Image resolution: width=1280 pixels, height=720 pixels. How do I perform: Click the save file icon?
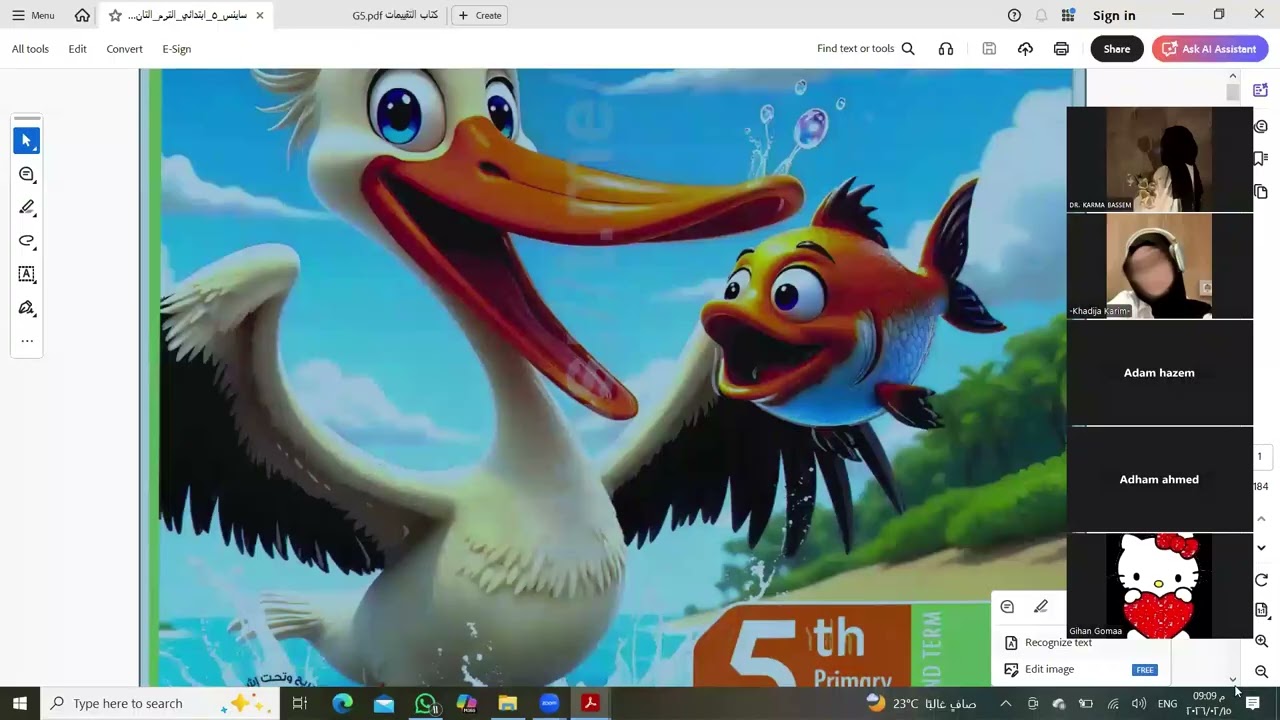pyautogui.click(x=989, y=49)
